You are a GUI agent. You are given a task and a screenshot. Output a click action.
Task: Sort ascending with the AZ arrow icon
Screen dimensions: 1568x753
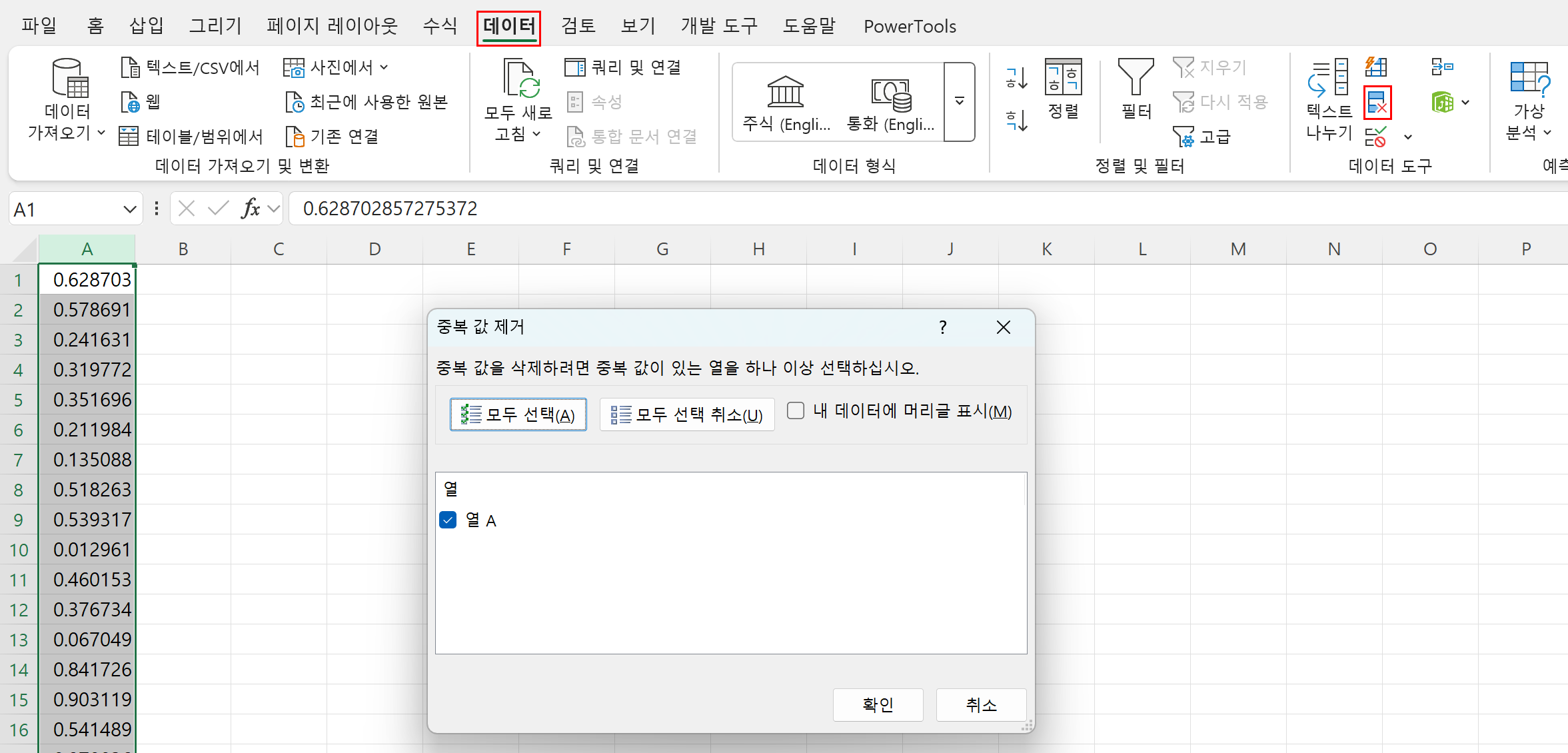coord(1015,78)
